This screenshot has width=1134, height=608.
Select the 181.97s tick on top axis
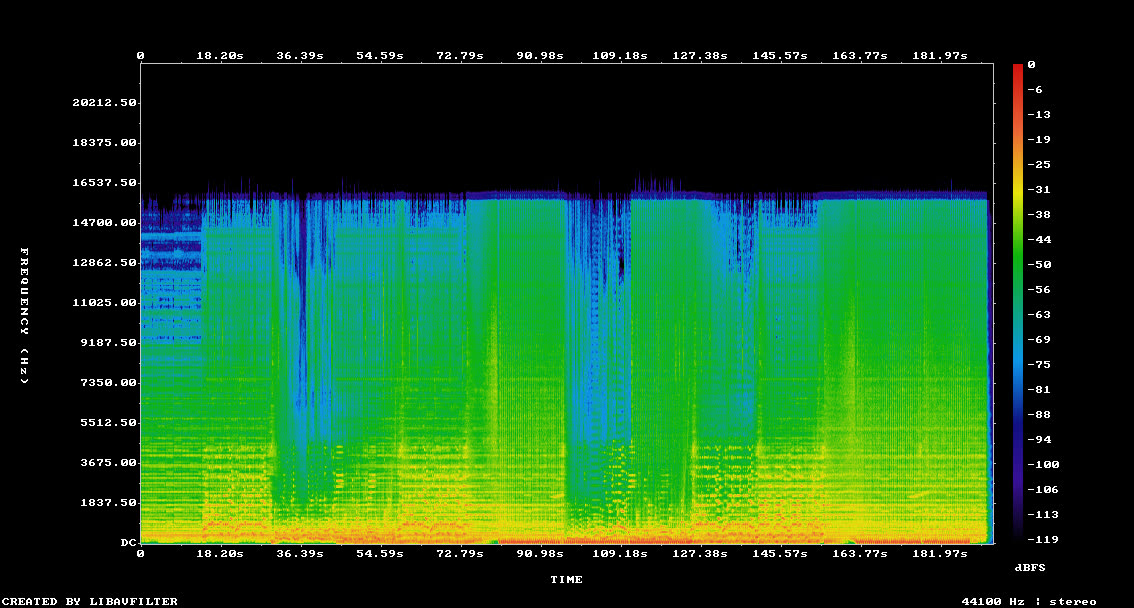pyautogui.click(x=939, y=56)
